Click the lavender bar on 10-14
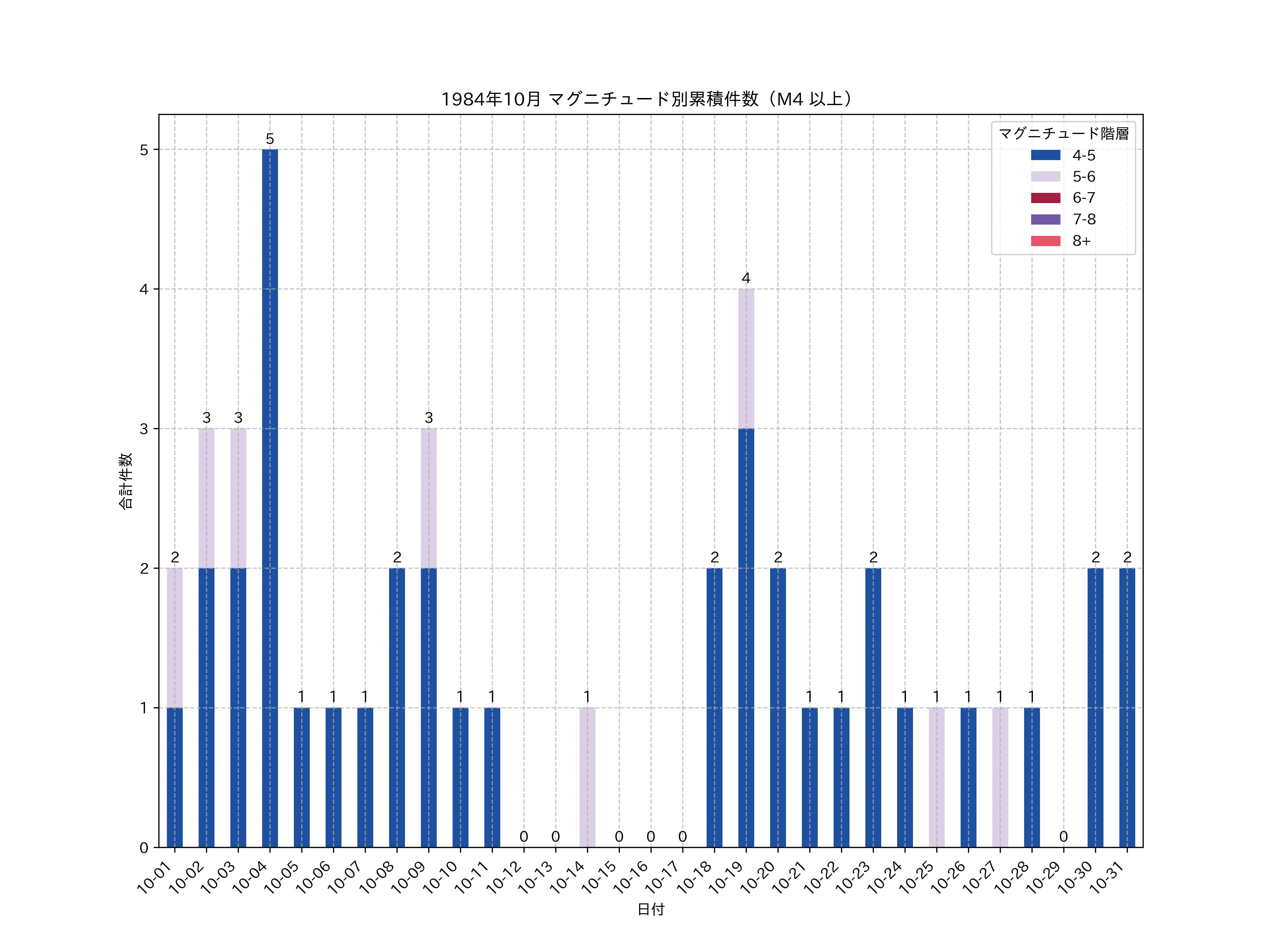Screen dimensions: 1270x952 pos(587,777)
